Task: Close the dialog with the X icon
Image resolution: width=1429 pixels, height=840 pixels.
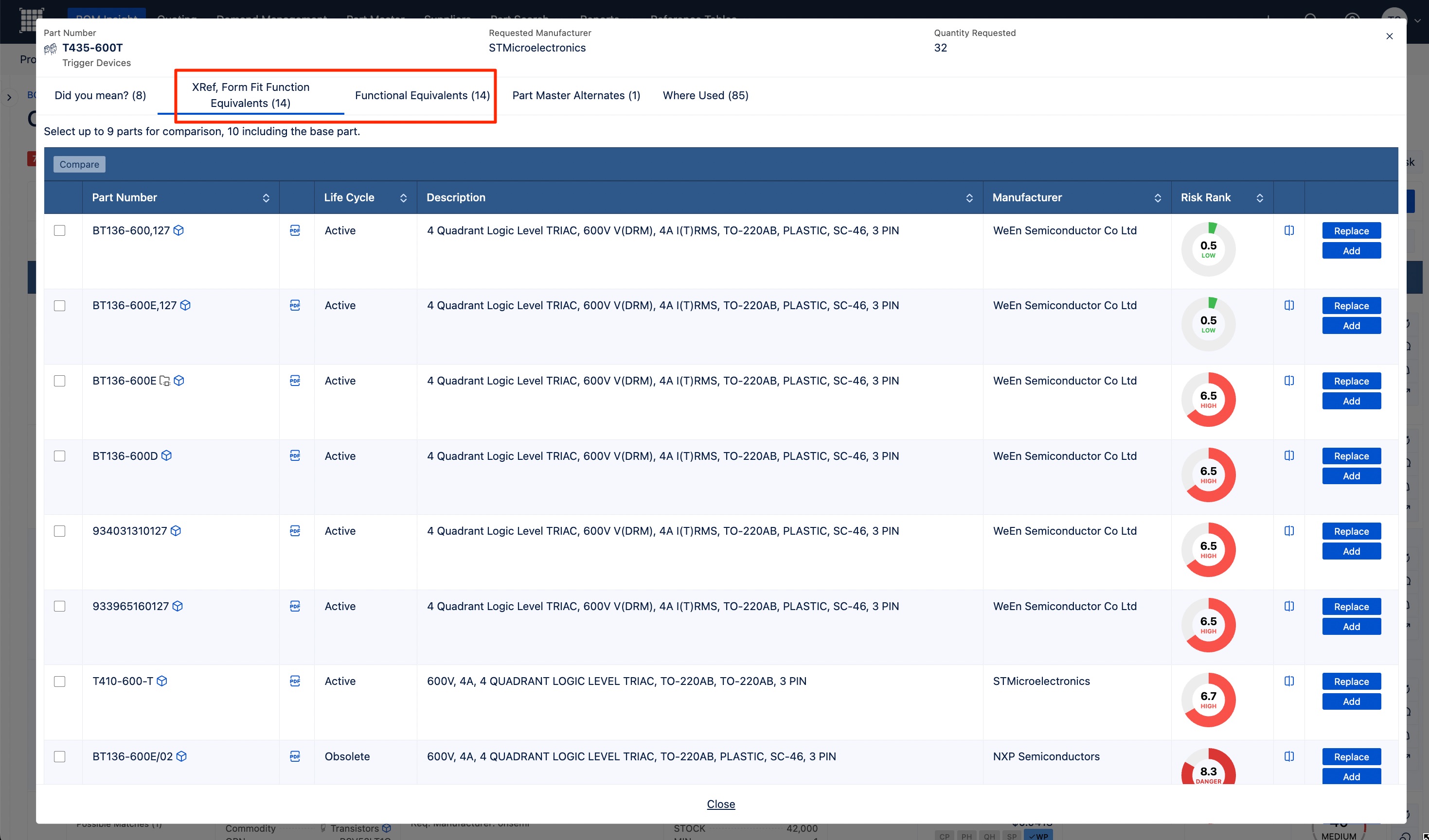Action: (1389, 36)
